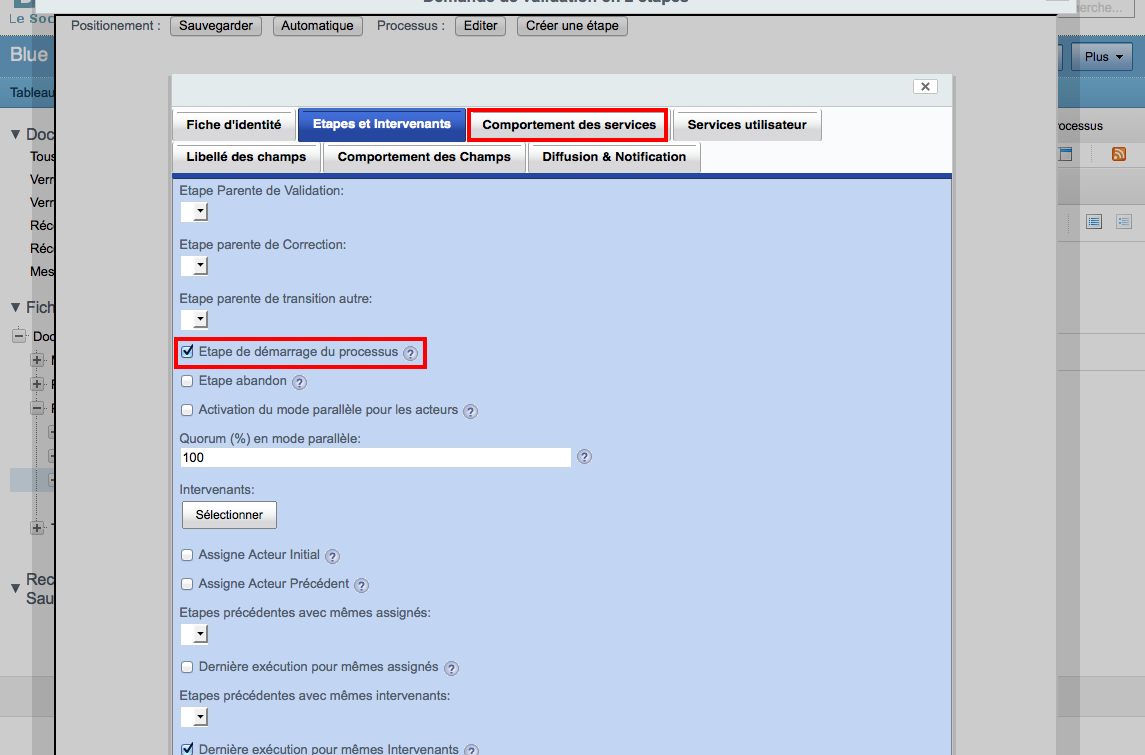The width and height of the screenshot is (1145, 755).
Task: Click the Quorum (%) input field
Action: coord(375,458)
